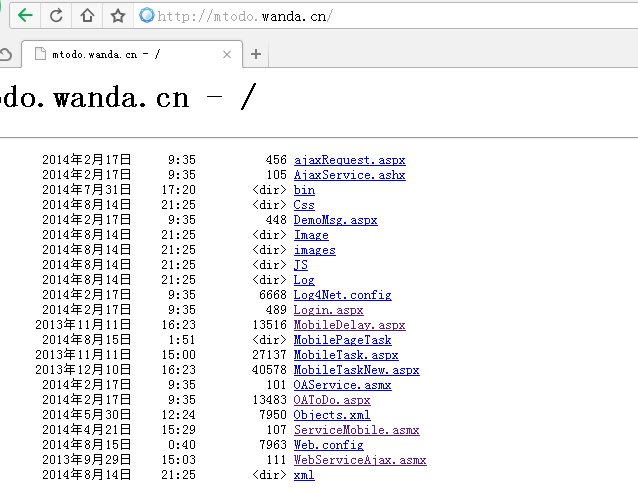Click the time 0:40
This screenshot has height=493, width=638.
[182, 445]
